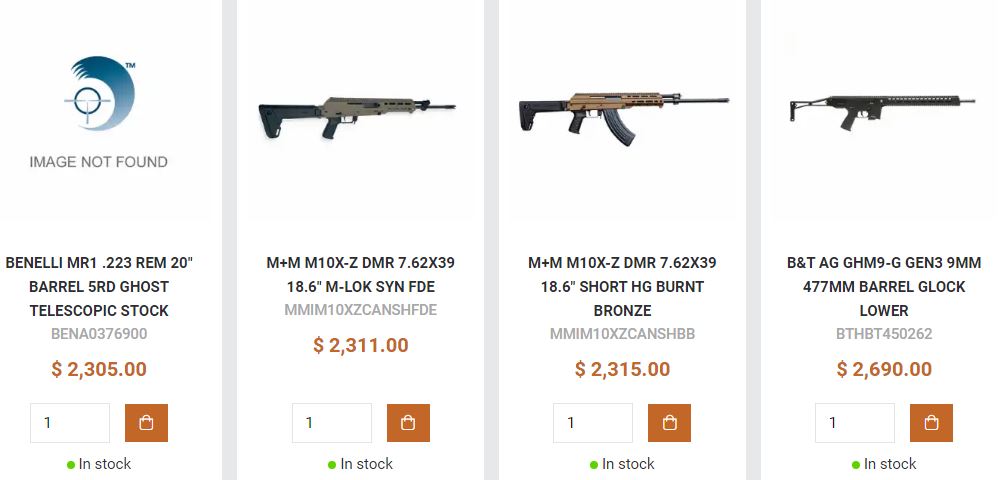Click the $2,690.00 price

point(884,369)
